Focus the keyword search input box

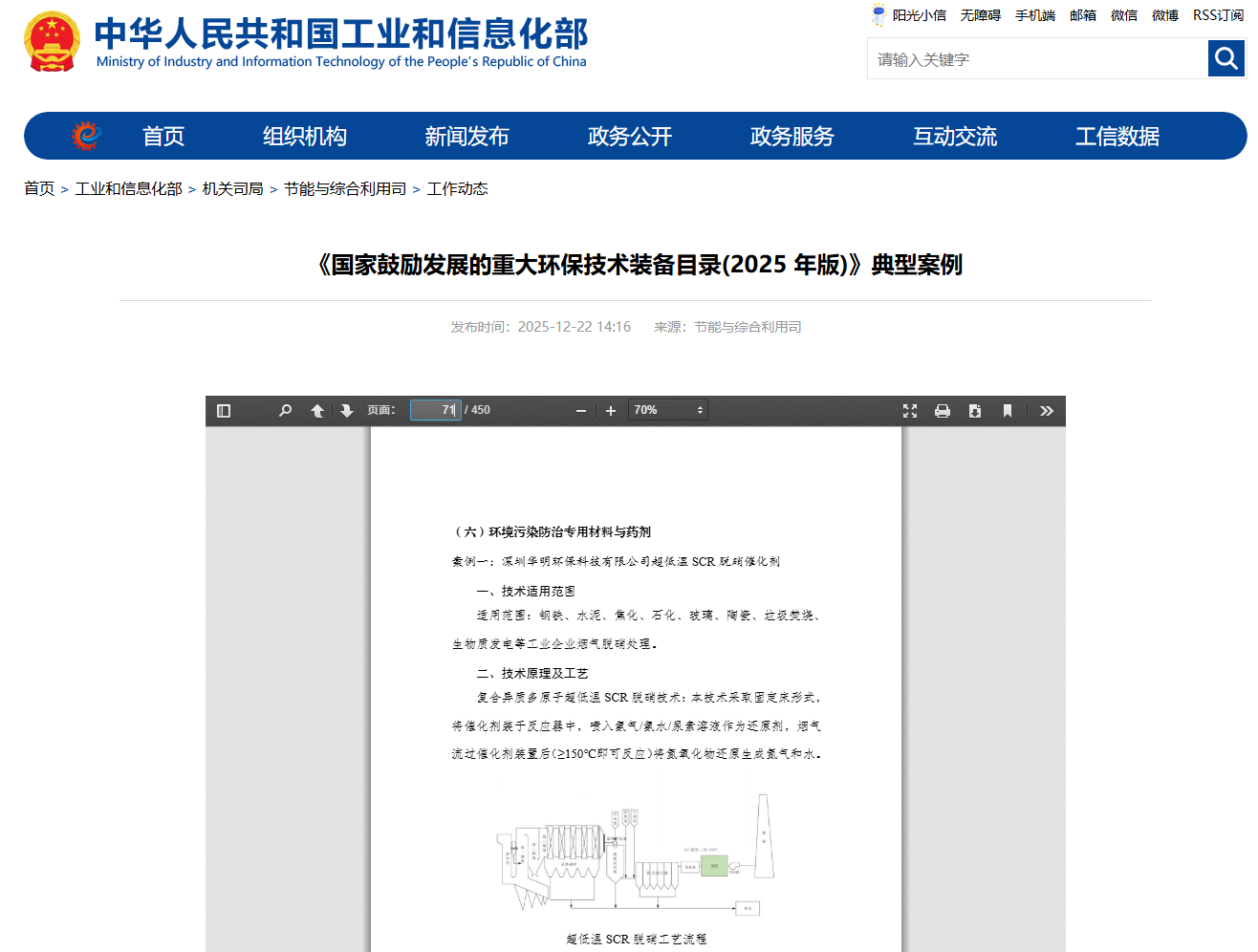coord(1037,59)
